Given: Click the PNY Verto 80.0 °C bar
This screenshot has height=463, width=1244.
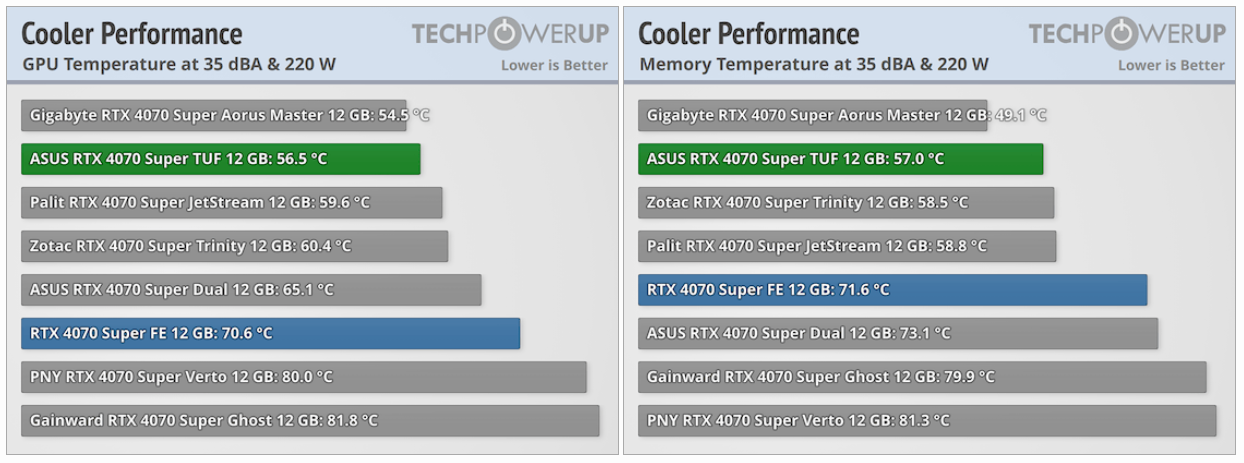Looking at the screenshot, I should (x=303, y=377).
